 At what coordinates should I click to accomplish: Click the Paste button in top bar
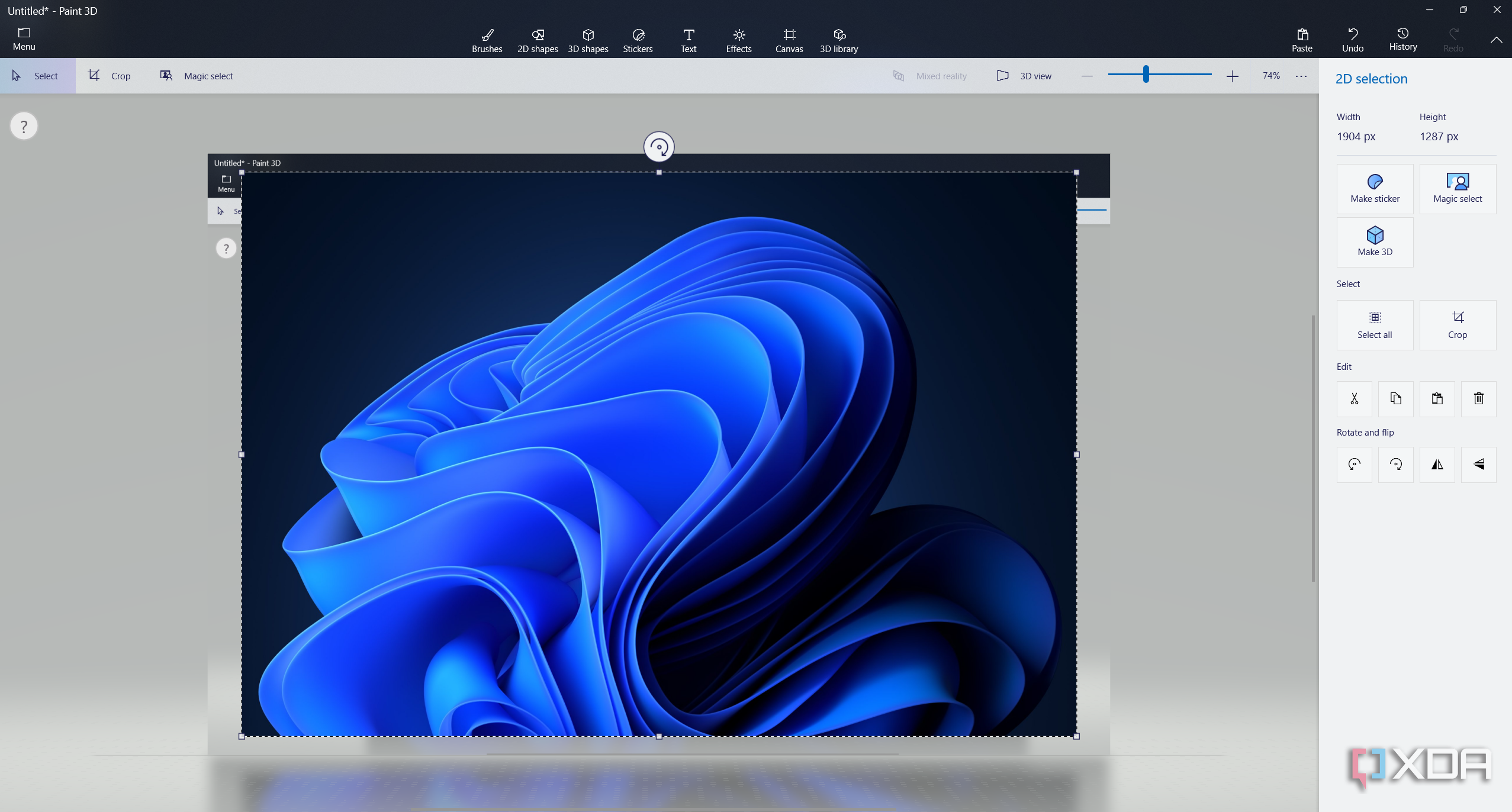[x=1302, y=40]
